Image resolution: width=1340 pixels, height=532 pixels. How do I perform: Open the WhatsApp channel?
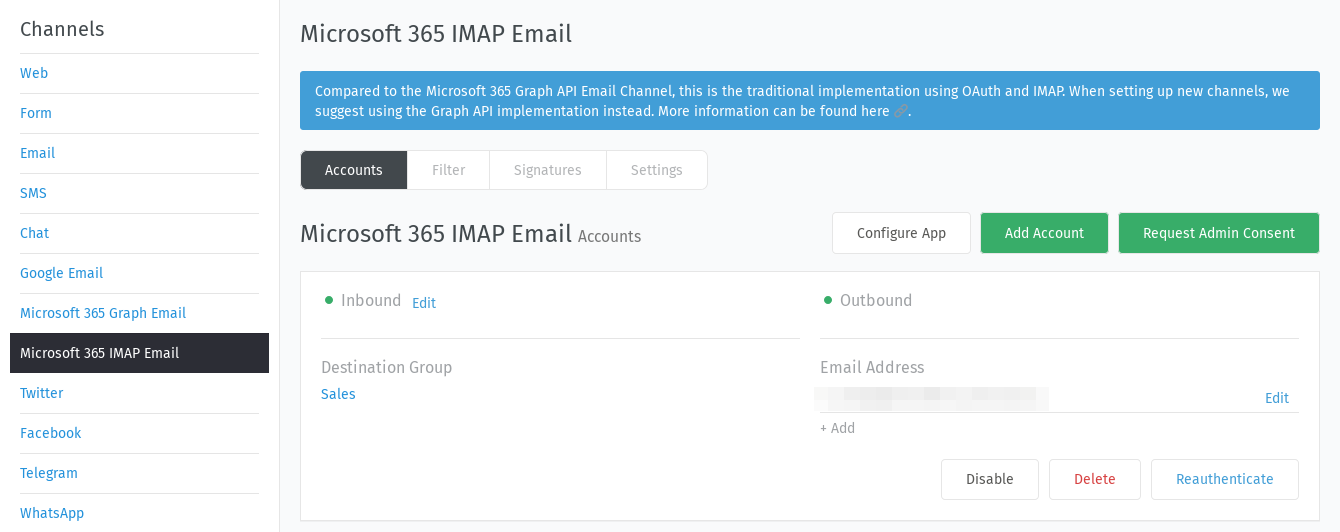pyautogui.click(x=52, y=513)
